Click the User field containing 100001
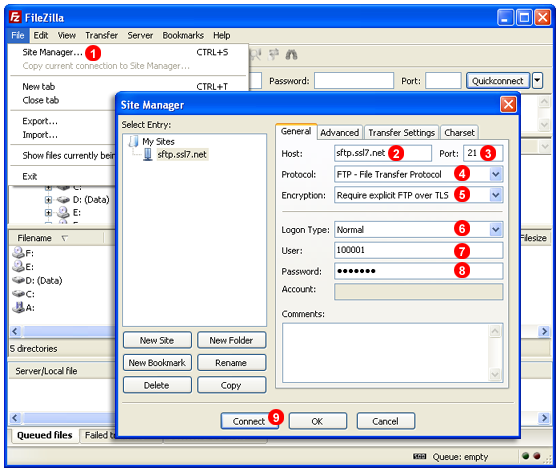This screenshot has width=559, height=474. click(x=419, y=250)
